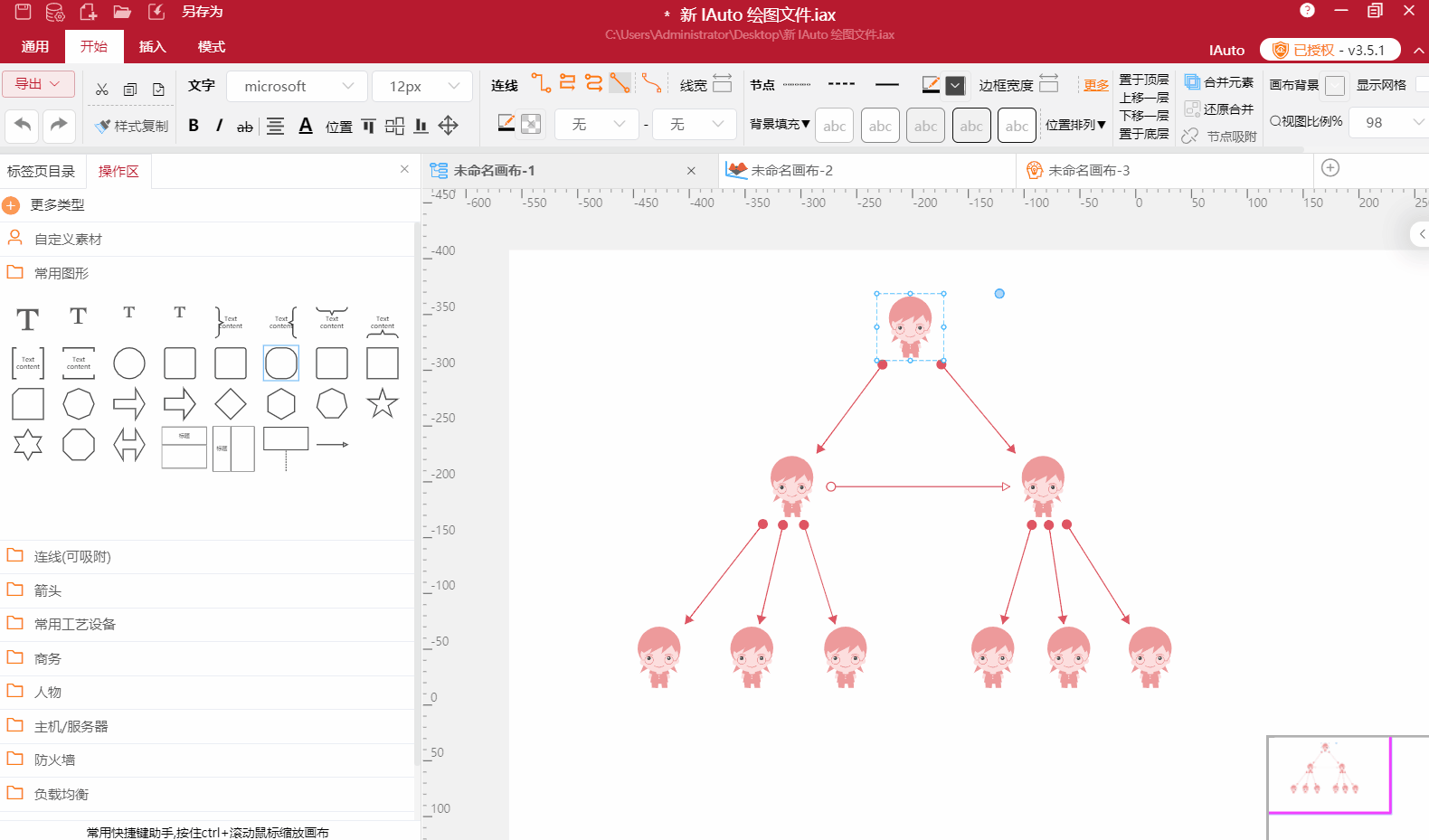Click the cut scissors icon
This screenshot has height=840, width=1429.
[102, 89]
